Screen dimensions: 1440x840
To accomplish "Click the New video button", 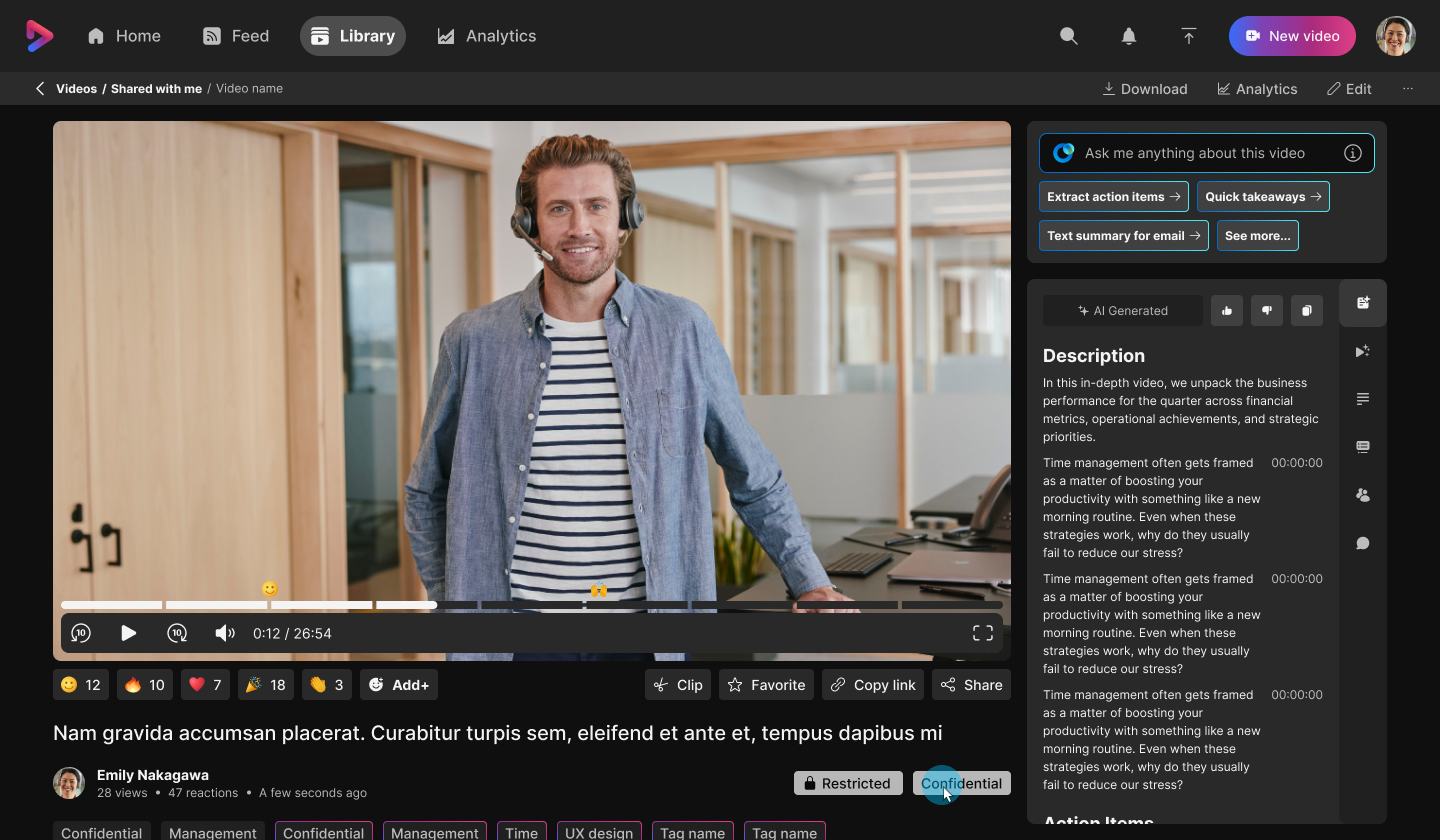I will 1291,36.
